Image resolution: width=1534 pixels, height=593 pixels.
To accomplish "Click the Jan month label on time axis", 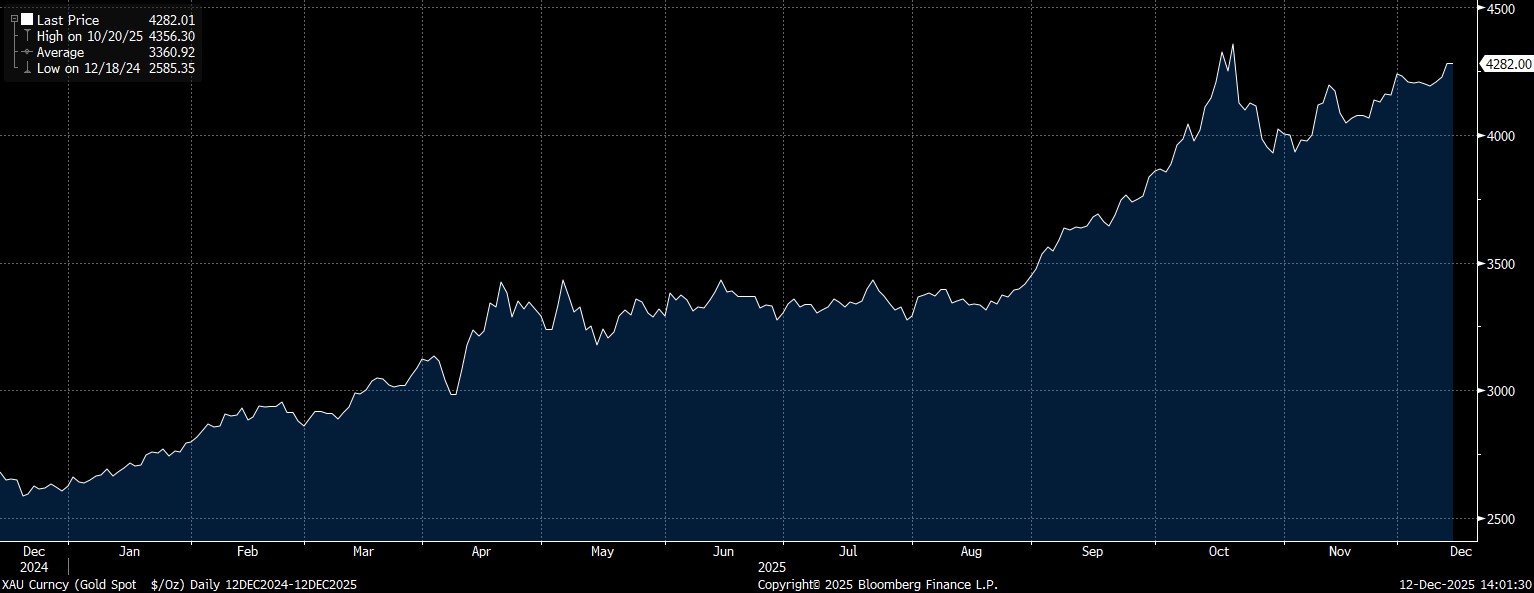I will tap(128, 551).
